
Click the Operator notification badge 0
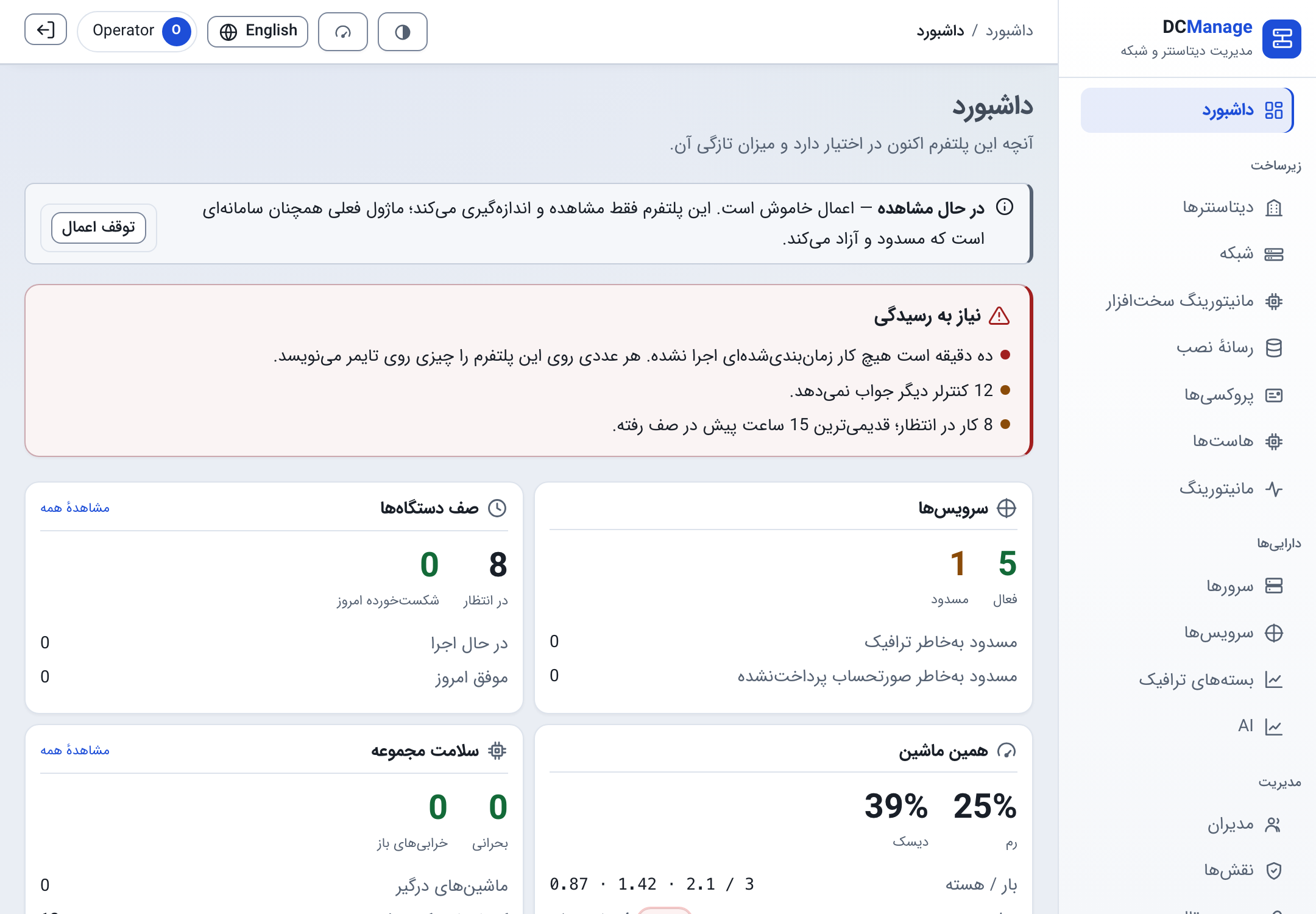point(176,30)
